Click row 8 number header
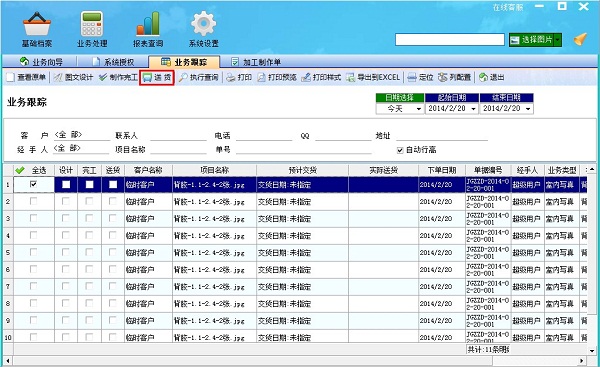This screenshot has height=367, width=600. click(8, 303)
